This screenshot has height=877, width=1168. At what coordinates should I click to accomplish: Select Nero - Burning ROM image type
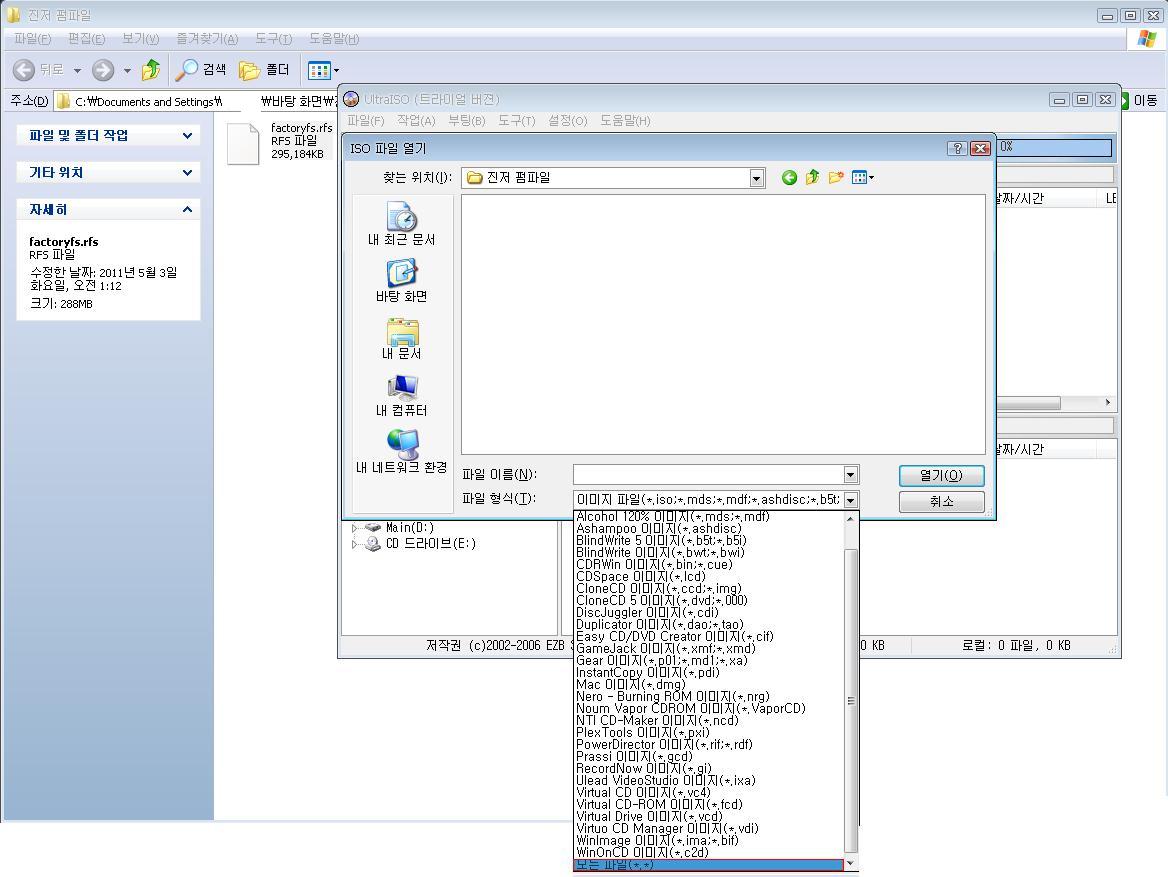point(673,696)
